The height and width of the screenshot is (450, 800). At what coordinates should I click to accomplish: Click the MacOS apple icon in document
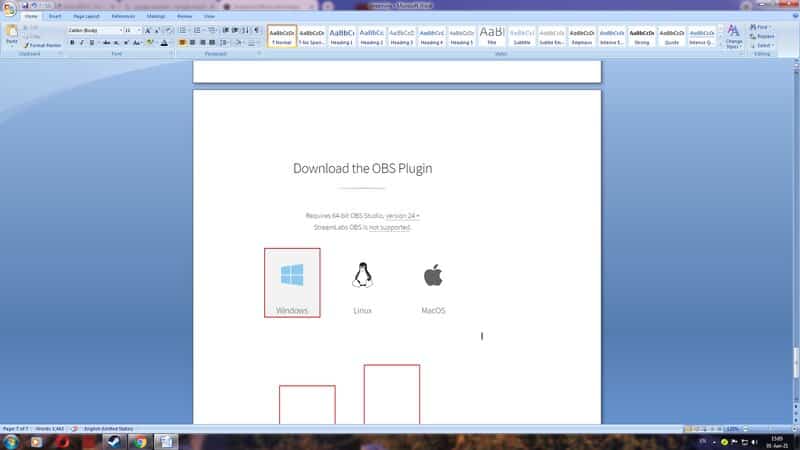pyautogui.click(x=433, y=276)
